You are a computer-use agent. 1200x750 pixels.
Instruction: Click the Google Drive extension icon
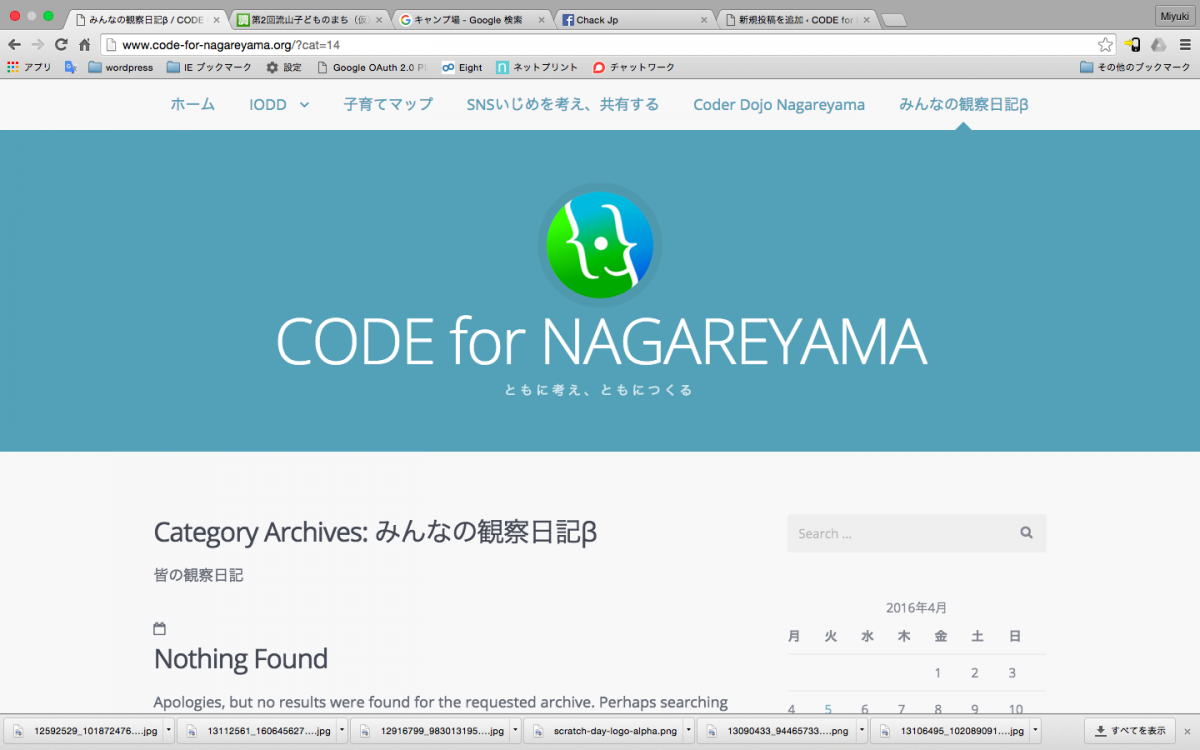(1159, 44)
